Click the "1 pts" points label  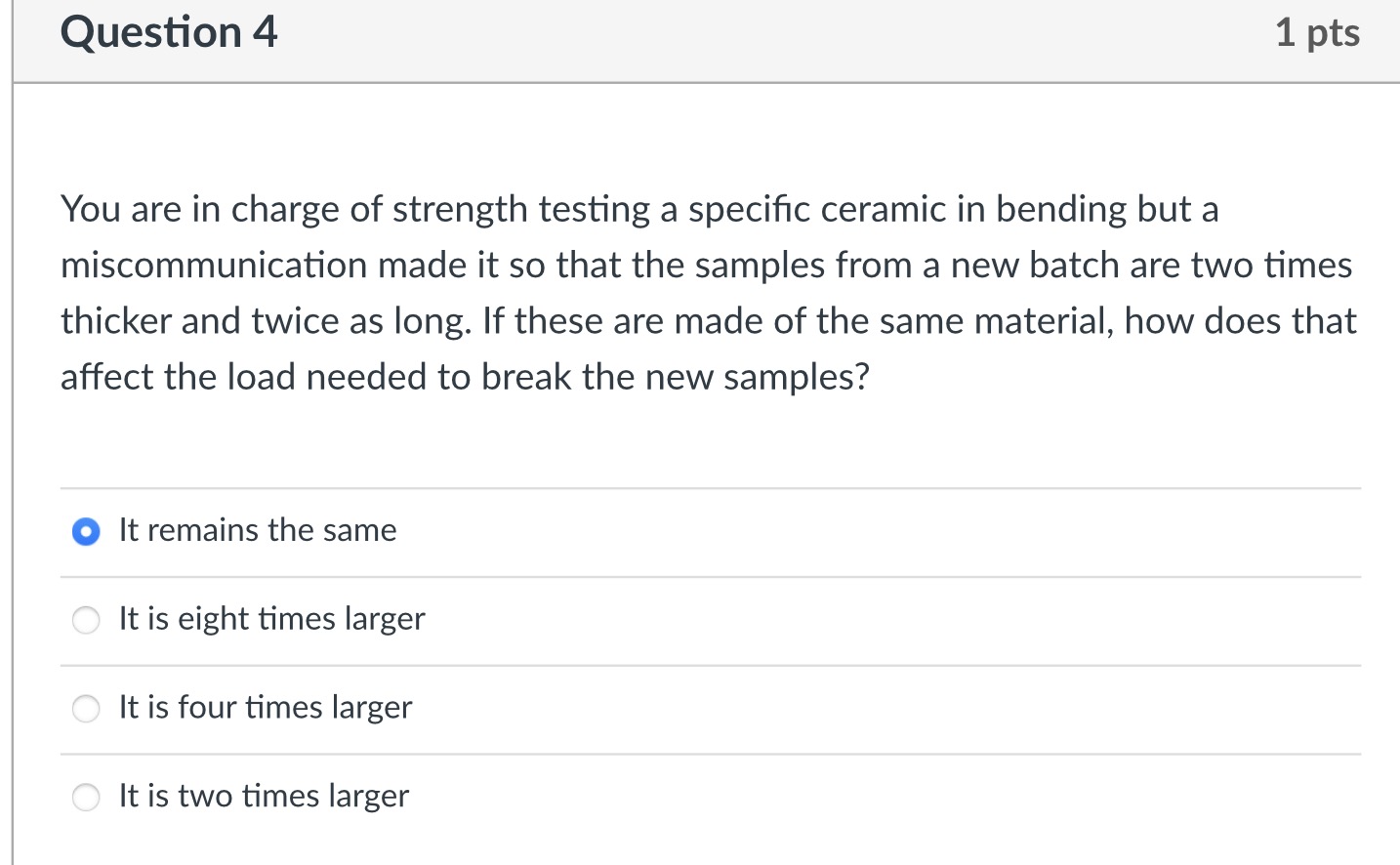[1316, 33]
